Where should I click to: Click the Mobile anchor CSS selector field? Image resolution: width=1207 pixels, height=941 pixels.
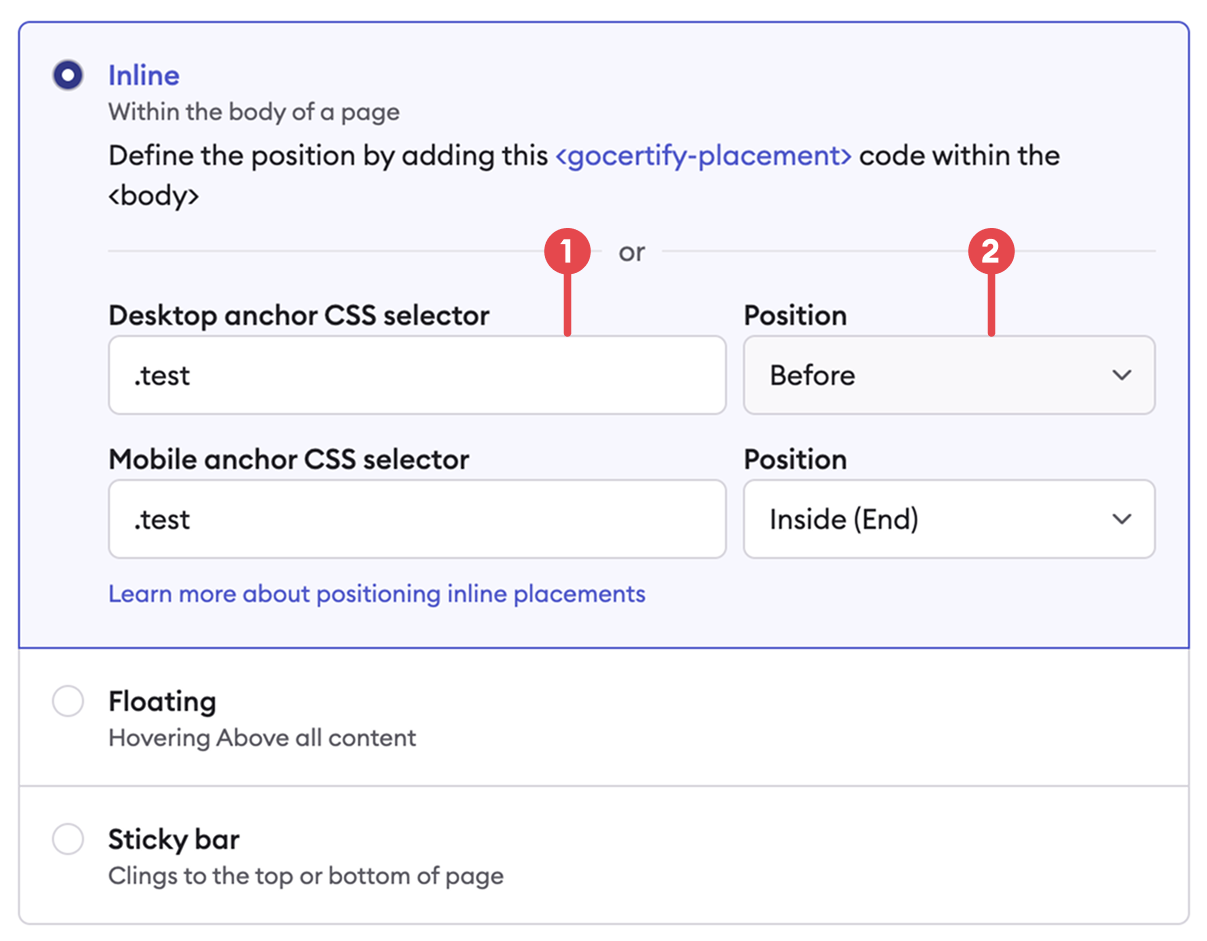[417, 519]
